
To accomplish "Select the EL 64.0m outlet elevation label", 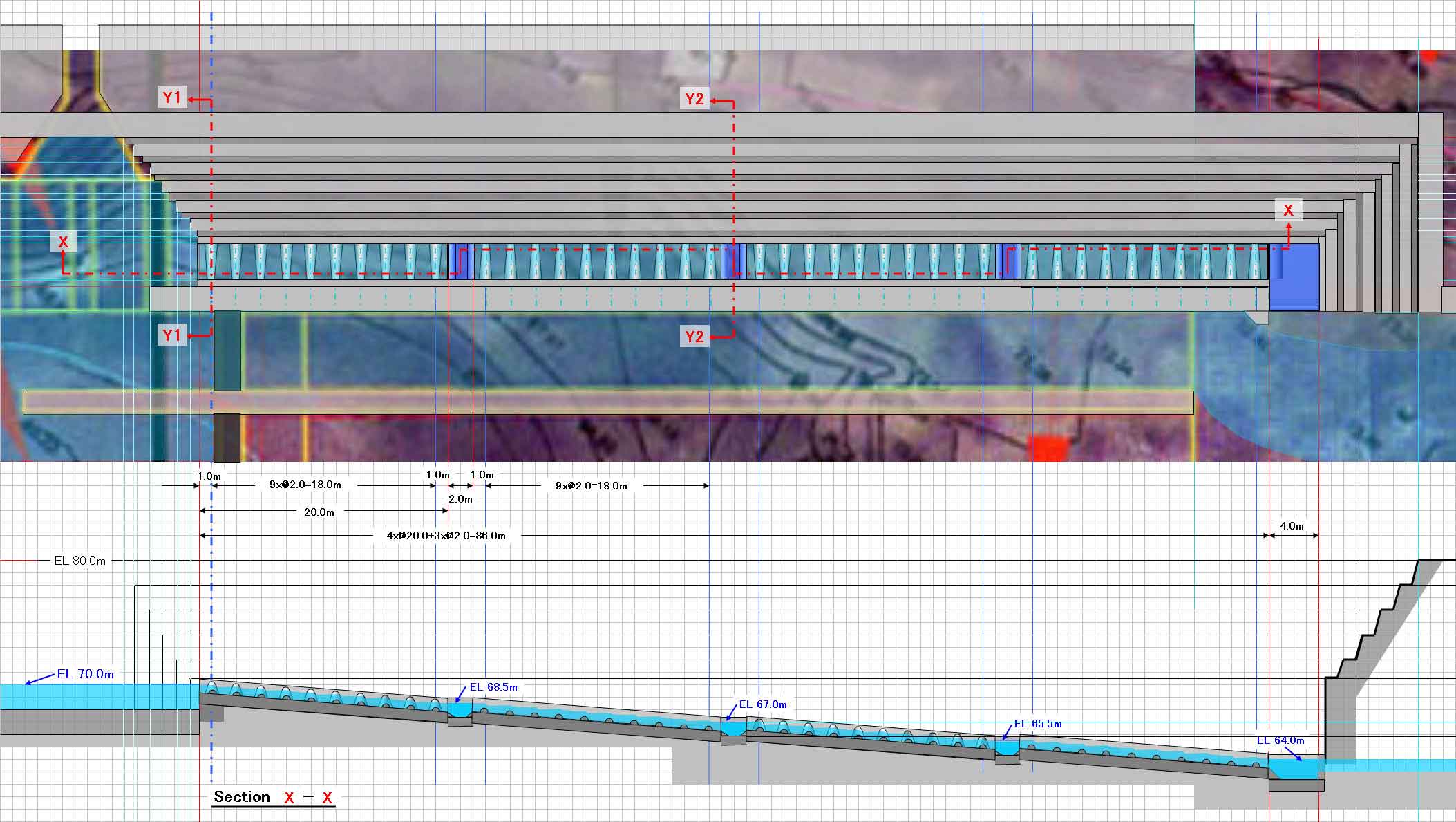I will [1280, 740].
